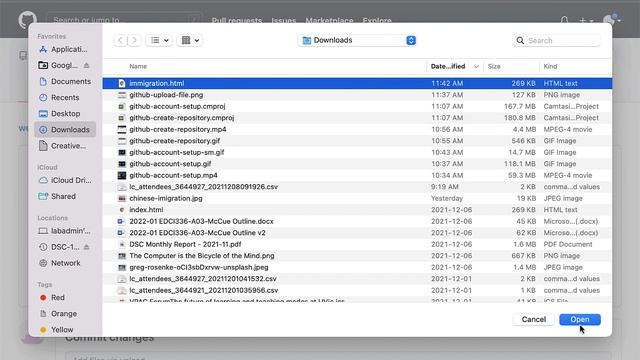Viewport: 640px width, 360px height.
Task: Click the magnifier icon in Search field
Action: (x=520, y=40)
